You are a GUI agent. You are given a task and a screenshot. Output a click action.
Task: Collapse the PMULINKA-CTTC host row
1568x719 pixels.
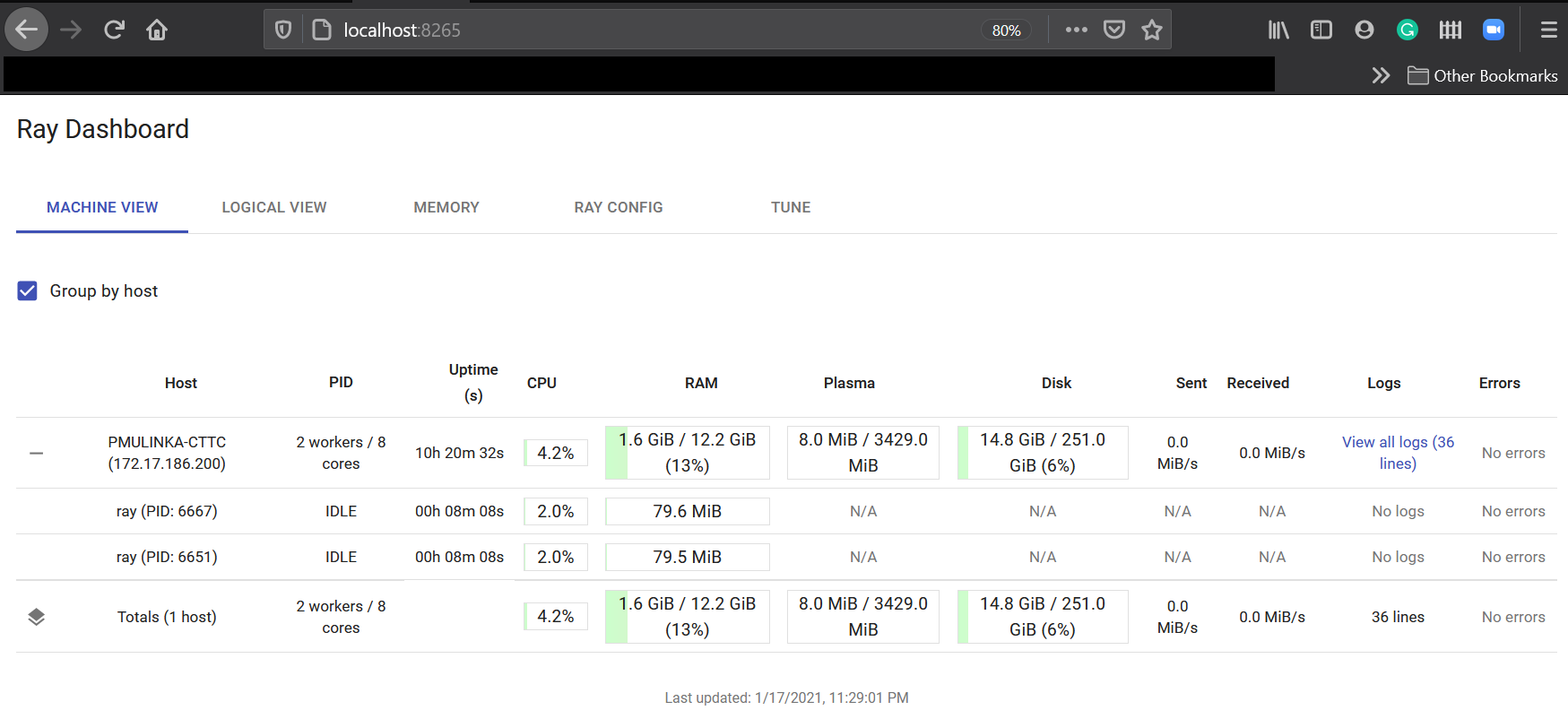36,453
